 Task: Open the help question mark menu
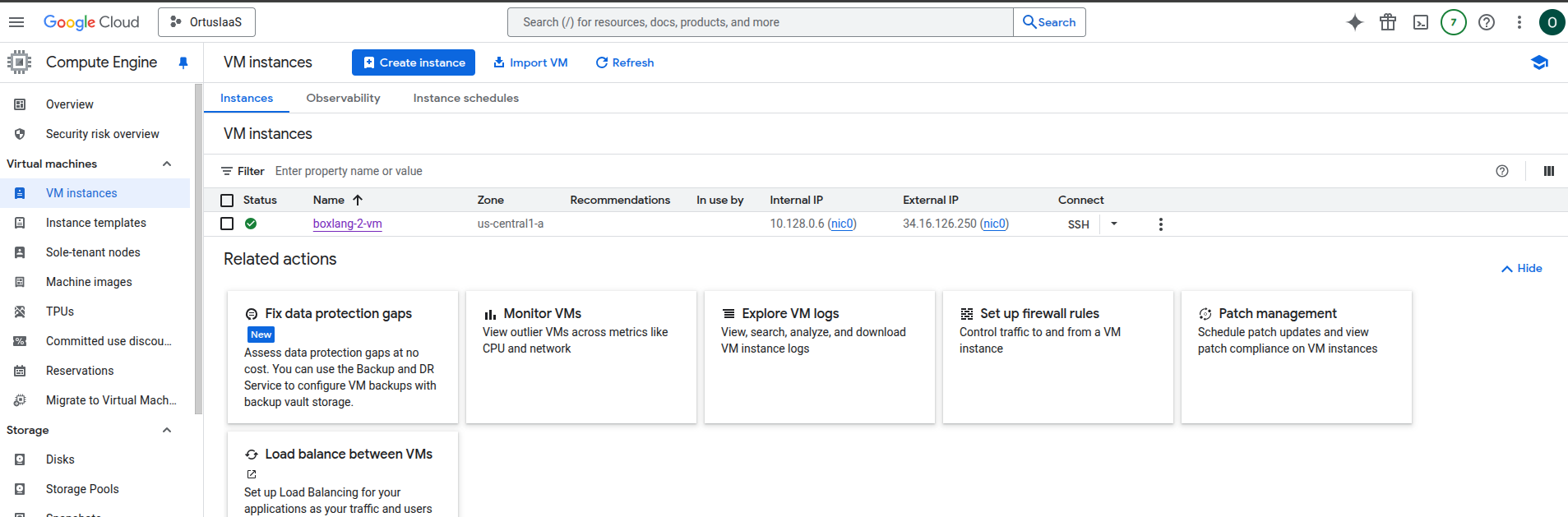tap(1487, 22)
